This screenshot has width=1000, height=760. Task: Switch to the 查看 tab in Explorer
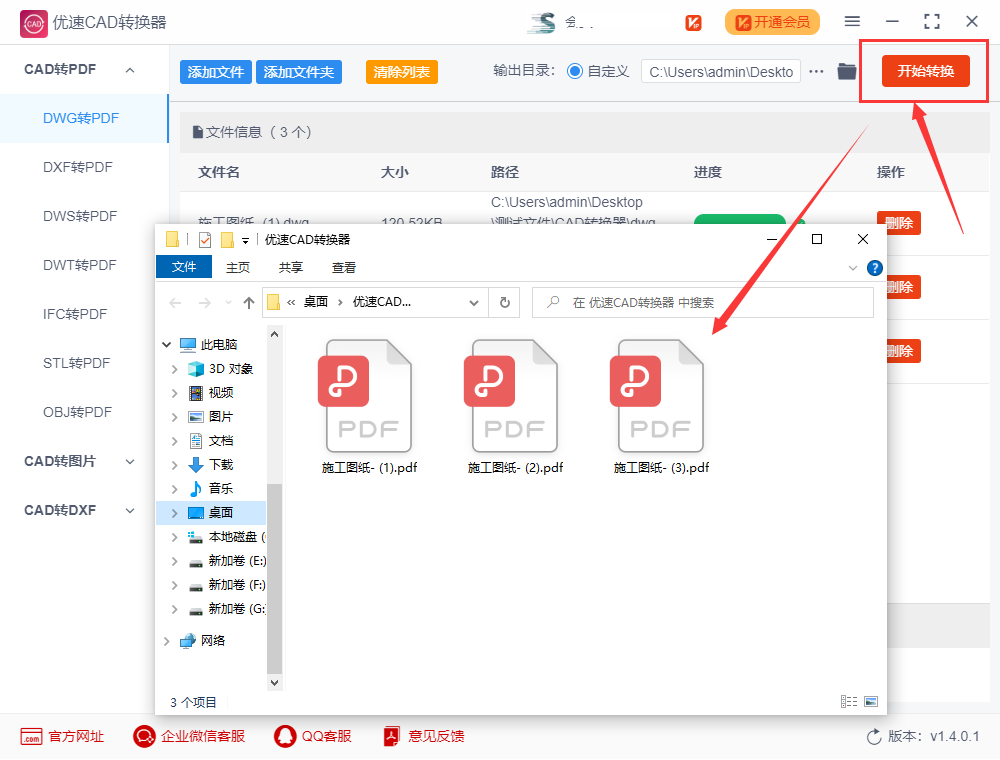coord(343,267)
